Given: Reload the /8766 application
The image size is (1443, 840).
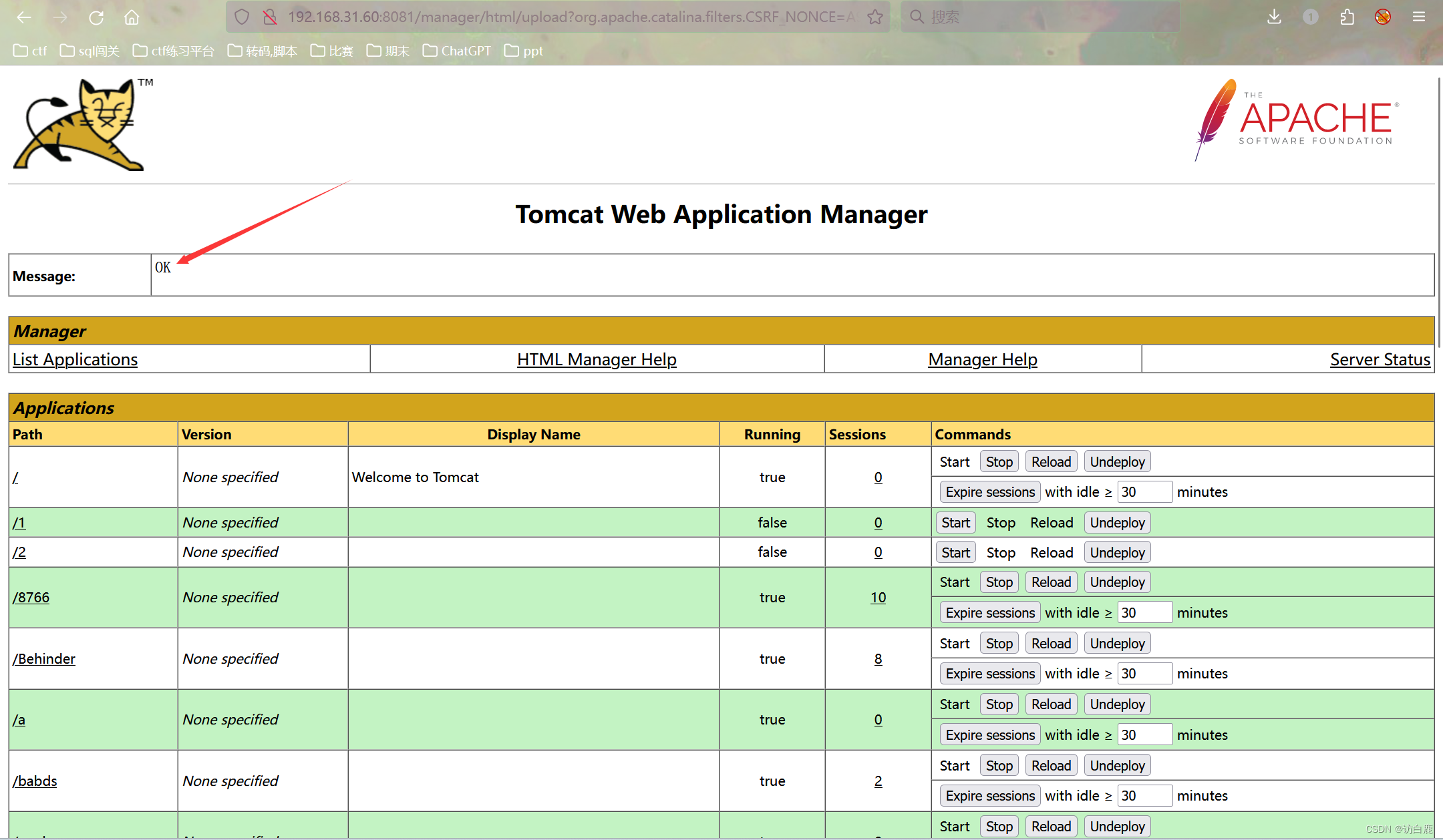Looking at the screenshot, I should [x=1050, y=582].
